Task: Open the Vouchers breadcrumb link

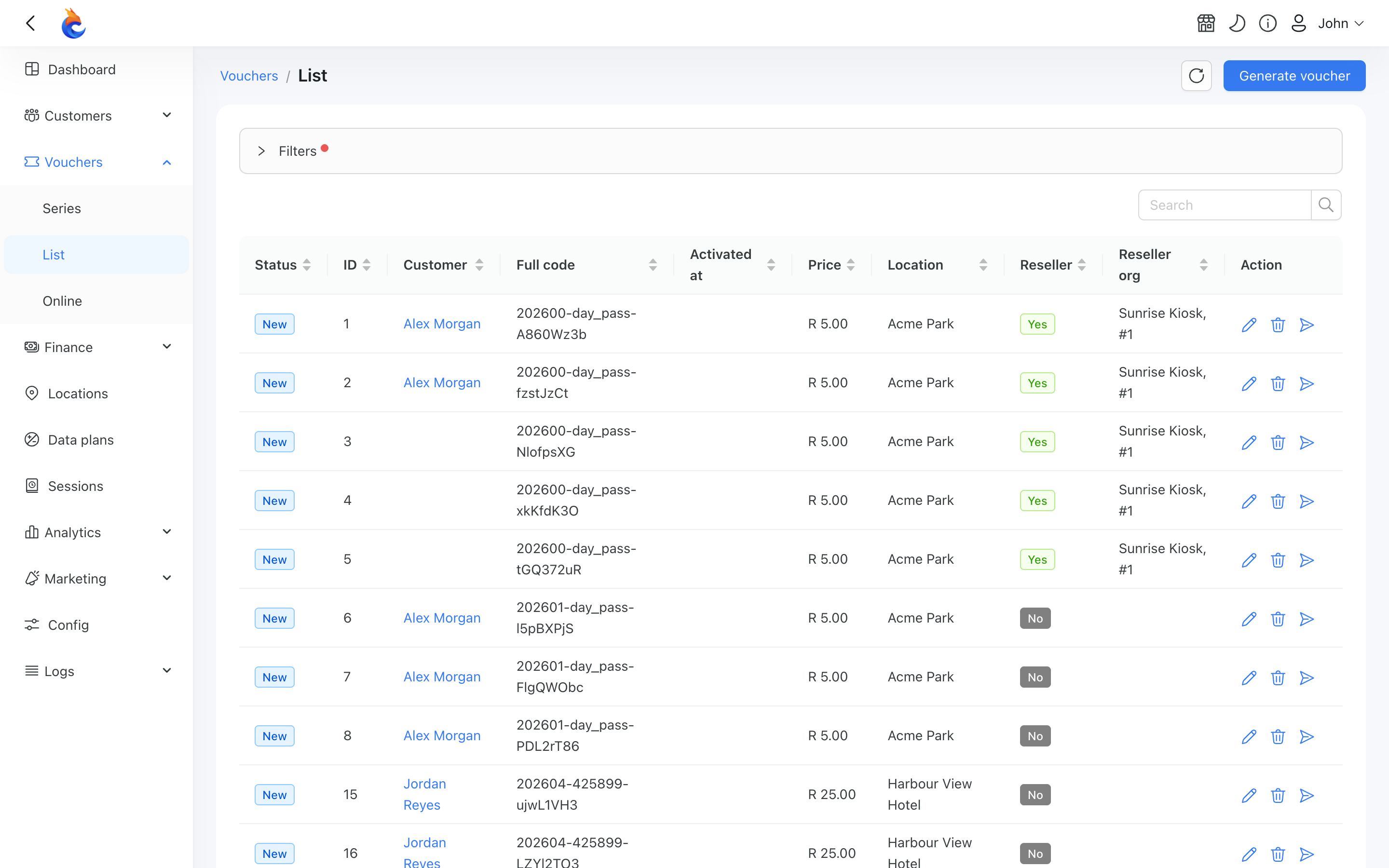Action: [x=249, y=76]
